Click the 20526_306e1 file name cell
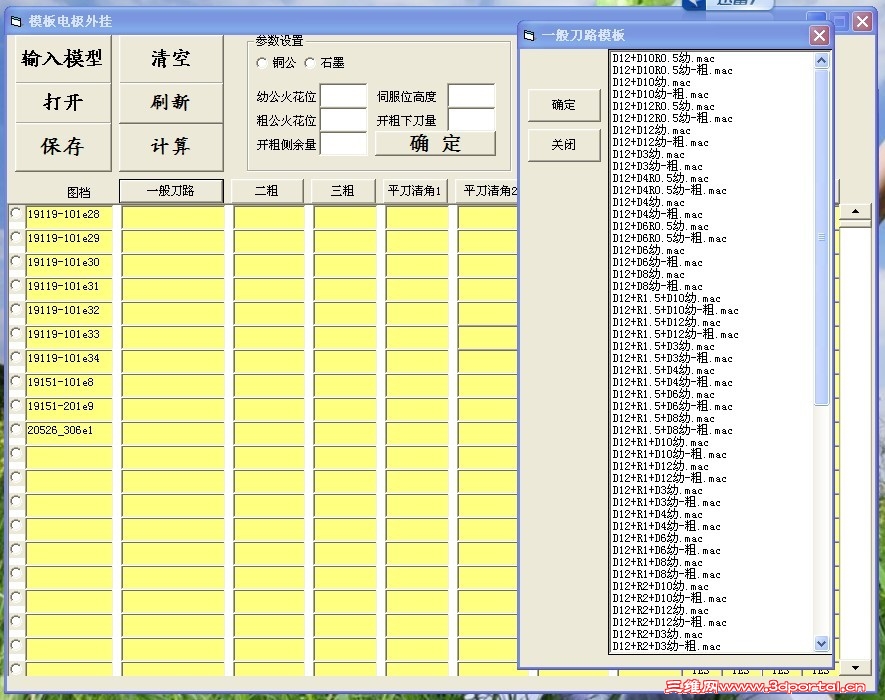This screenshot has width=885, height=700. click(x=69, y=433)
